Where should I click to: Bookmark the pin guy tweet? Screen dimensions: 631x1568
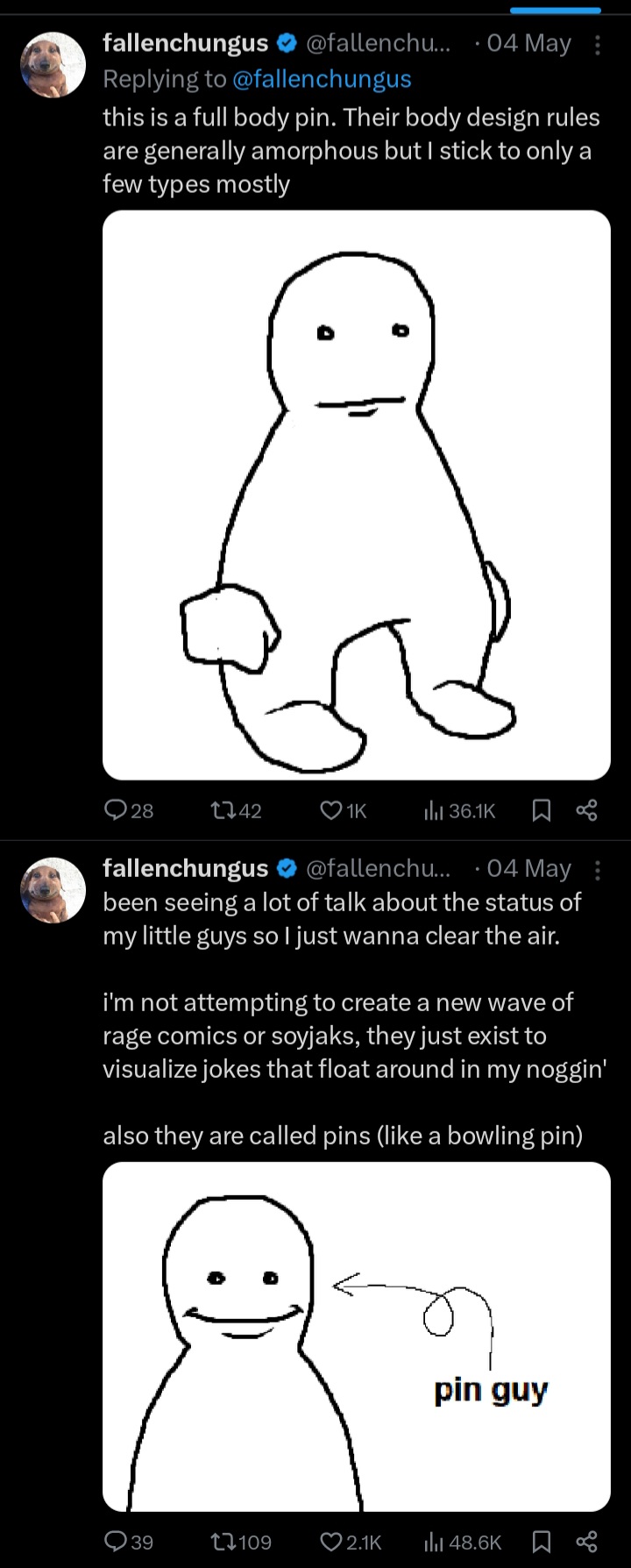point(542,1542)
